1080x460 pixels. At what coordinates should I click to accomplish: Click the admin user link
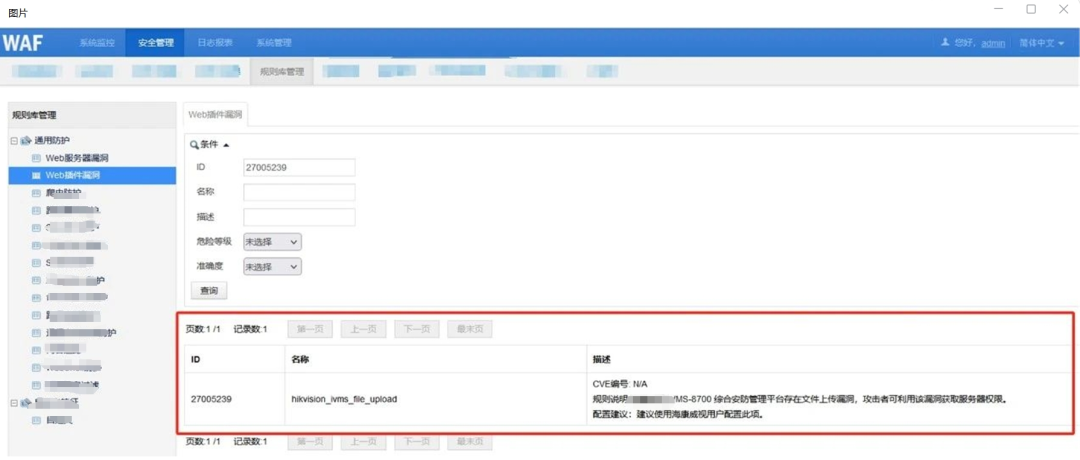[993, 43]
